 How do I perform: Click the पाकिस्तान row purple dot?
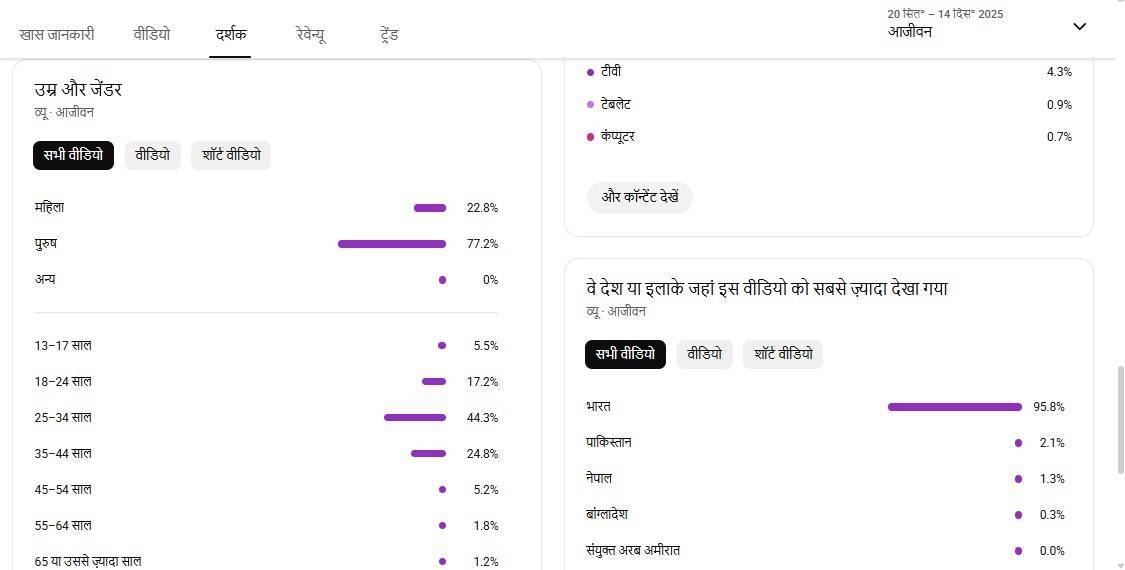click(x=1018, y=443)
